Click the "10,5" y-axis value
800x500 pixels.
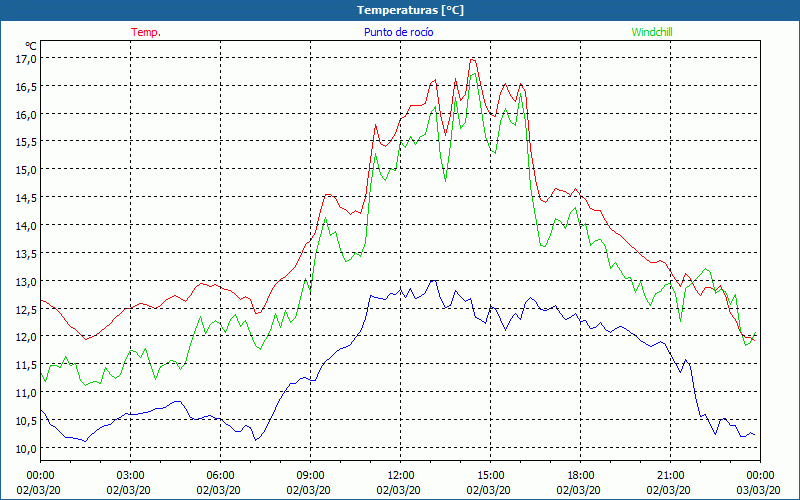coord(26,420)
